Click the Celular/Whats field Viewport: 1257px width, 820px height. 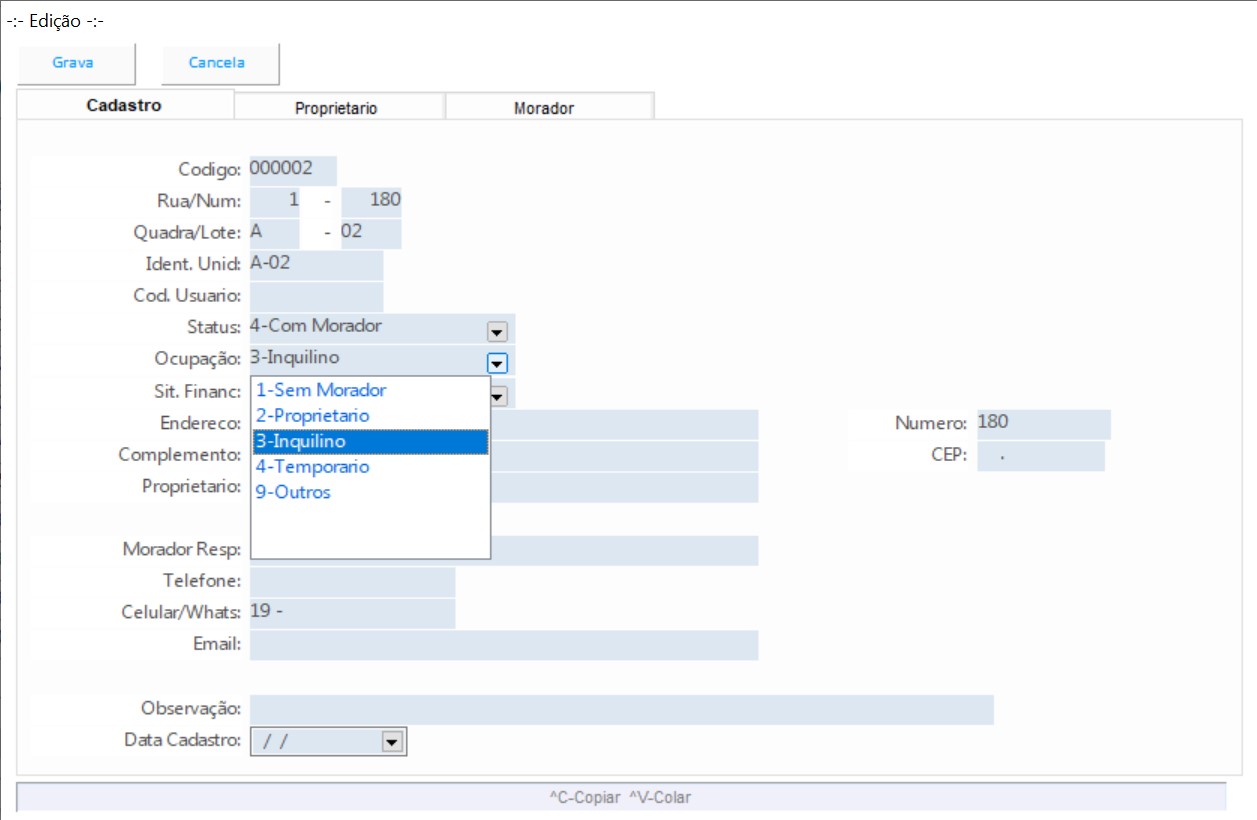(351, 613)
